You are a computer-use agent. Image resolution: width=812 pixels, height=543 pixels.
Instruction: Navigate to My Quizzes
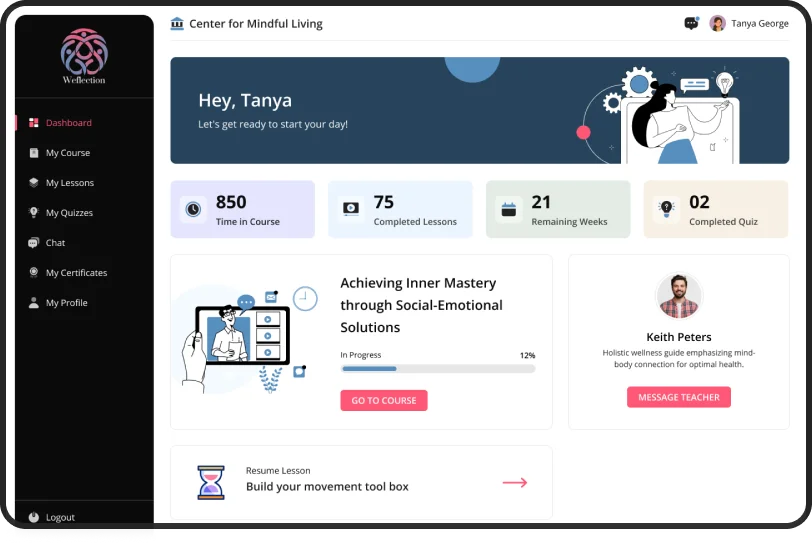pos(69,213)
